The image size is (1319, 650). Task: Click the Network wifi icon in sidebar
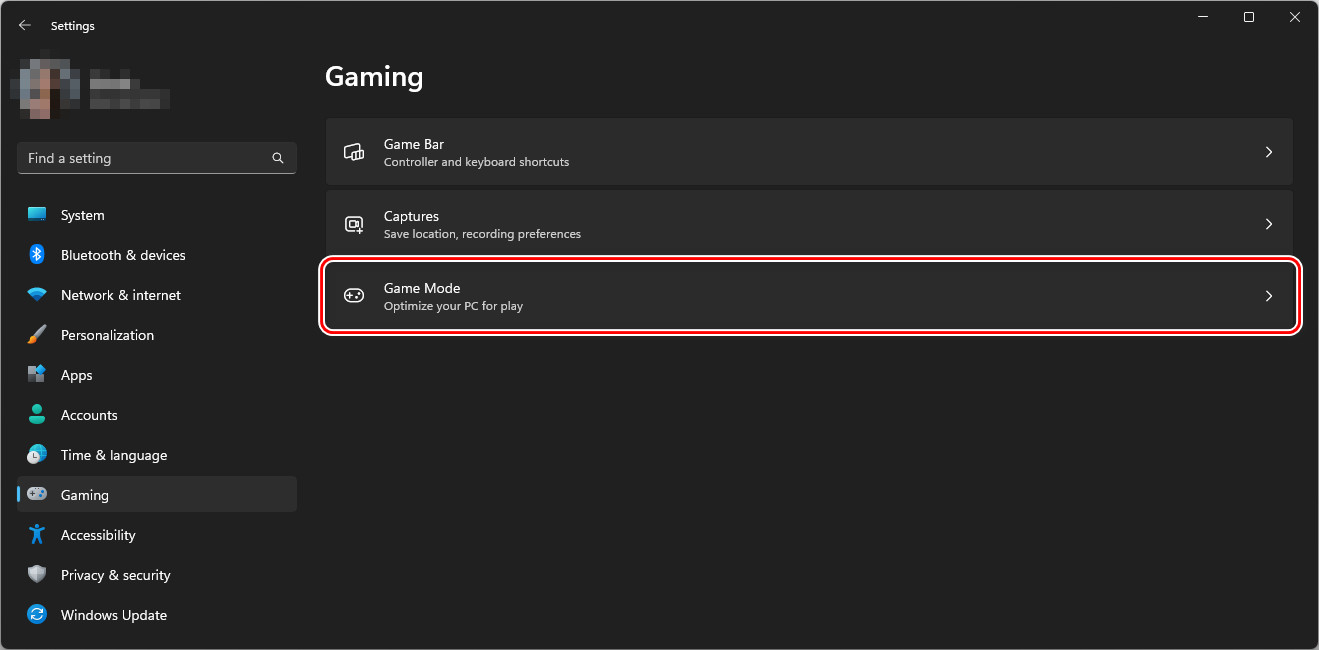click(37, 295)
